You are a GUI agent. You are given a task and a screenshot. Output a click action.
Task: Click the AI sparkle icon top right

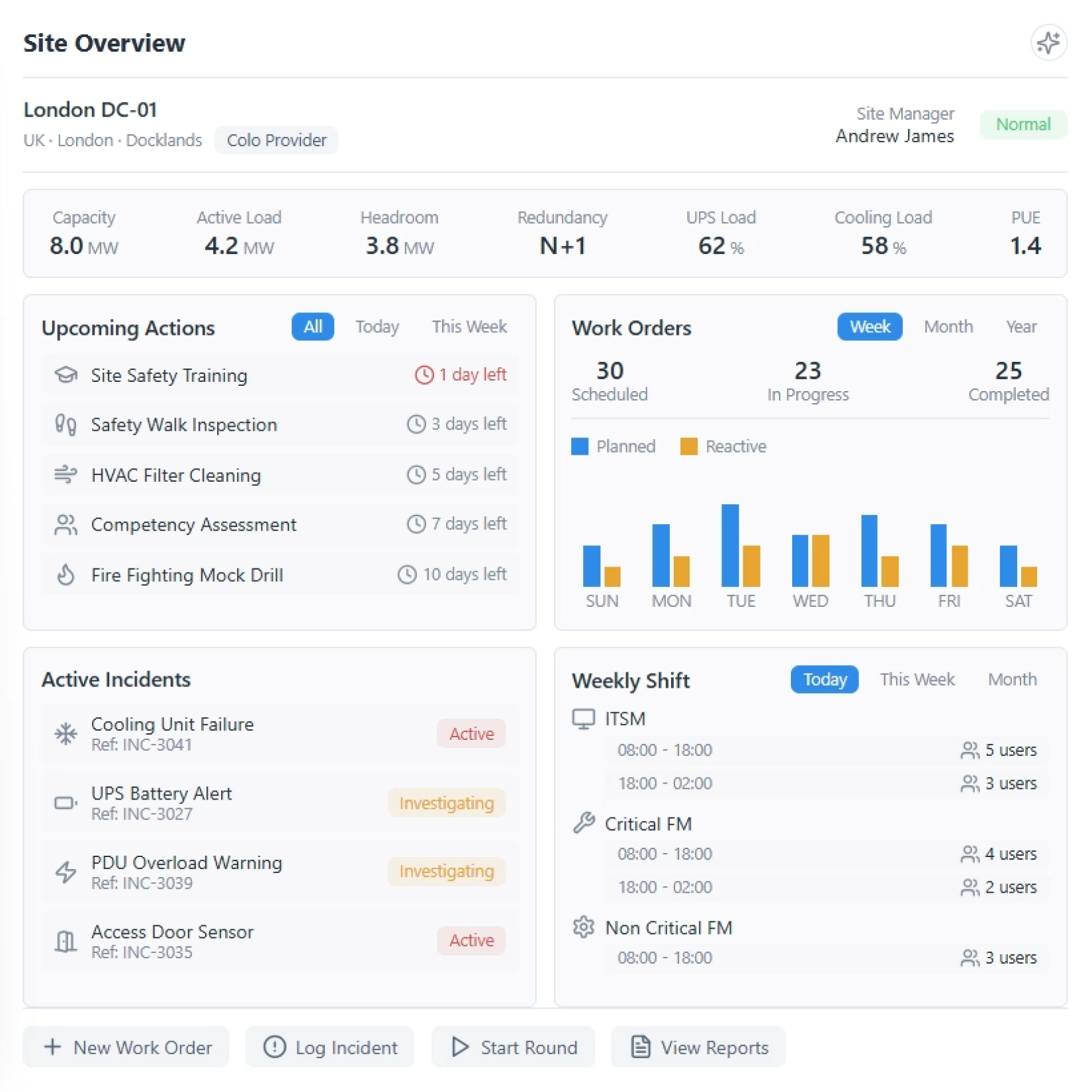1048,43
